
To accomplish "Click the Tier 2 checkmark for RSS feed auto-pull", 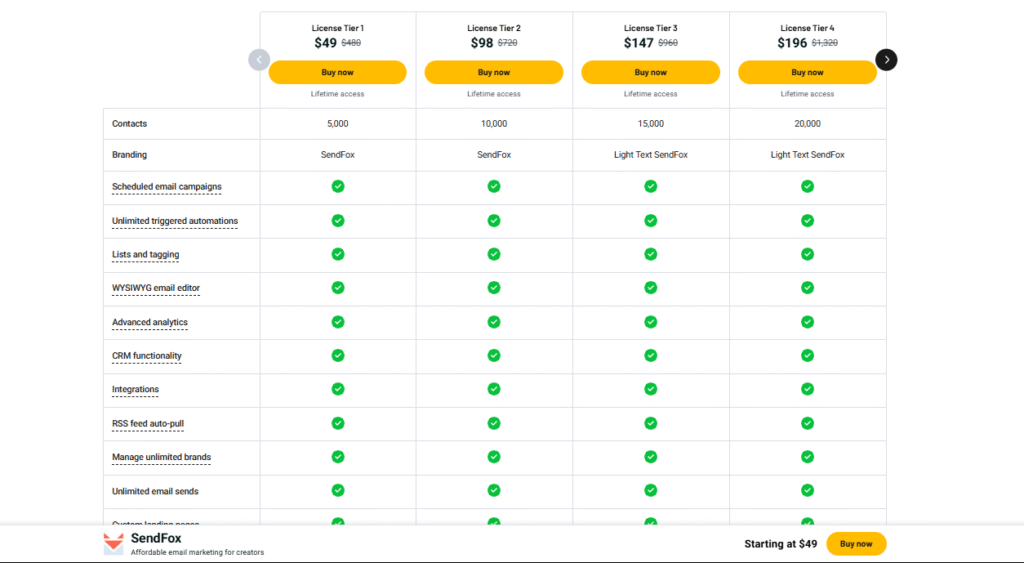I will point(494,423).
